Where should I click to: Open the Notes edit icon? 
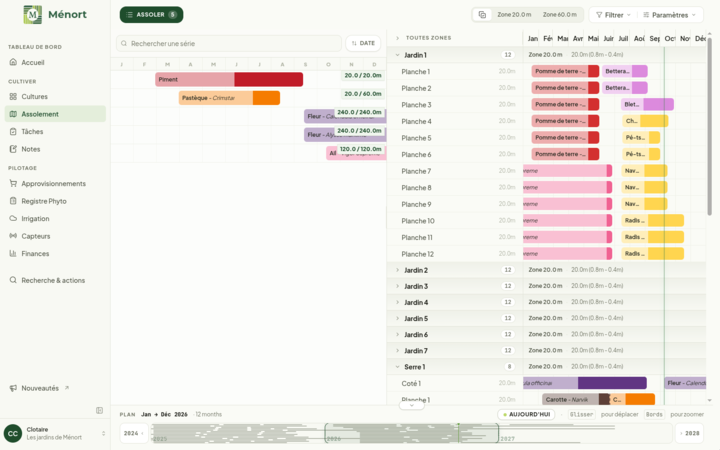(13, 149)
